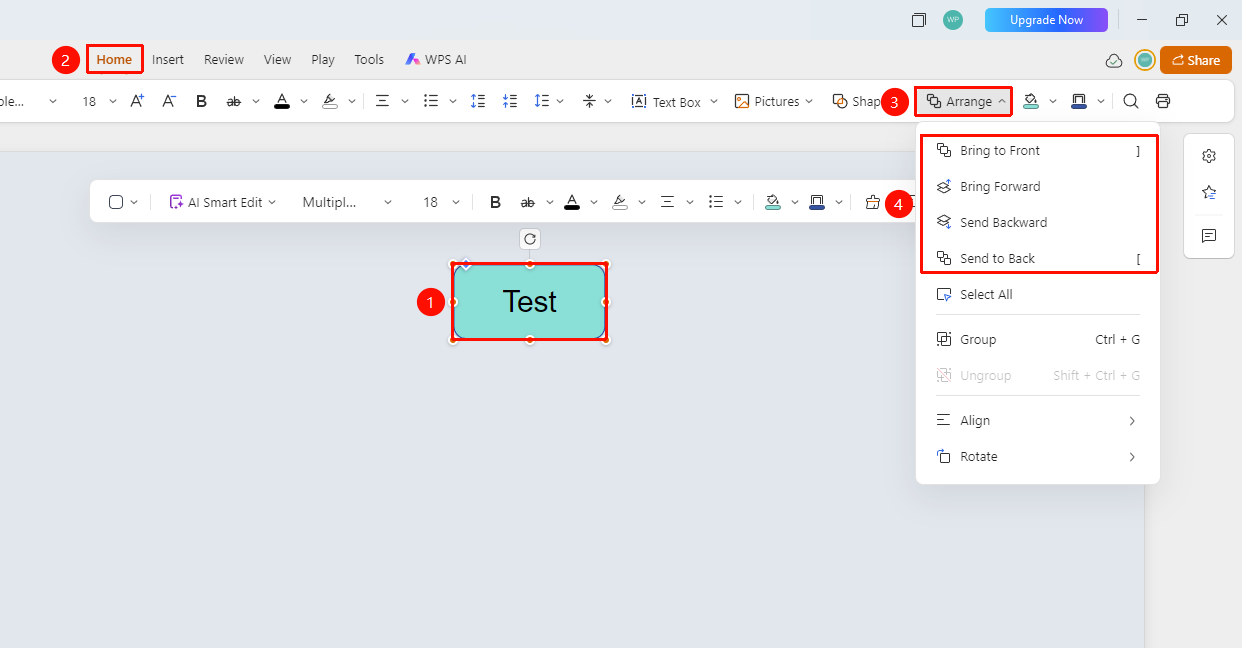Open the View tab
1242x648 pixels.
coord(278,60)
